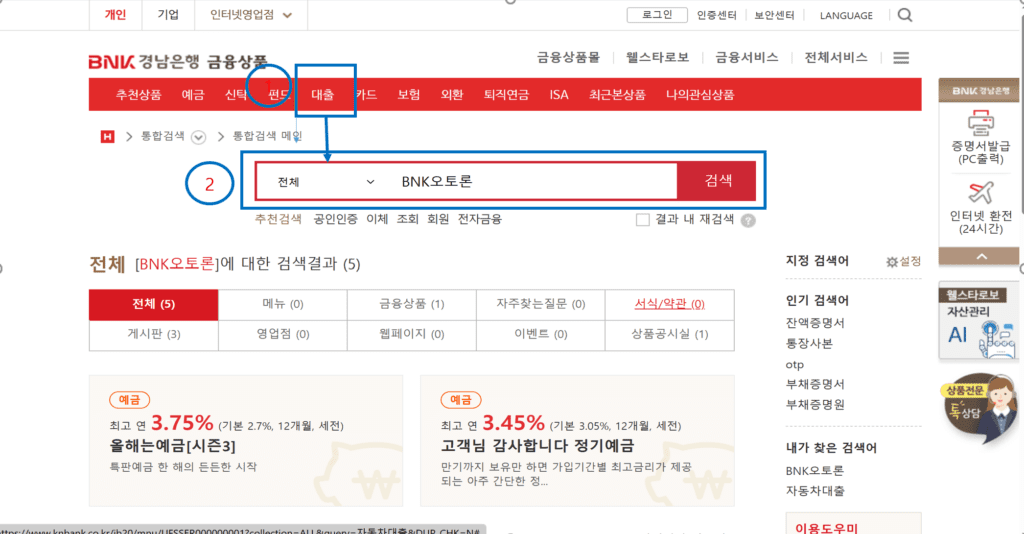1024x534 pixels.
Task: Select the 상품공시실 (1) results tab
Action: coord(669,334)
